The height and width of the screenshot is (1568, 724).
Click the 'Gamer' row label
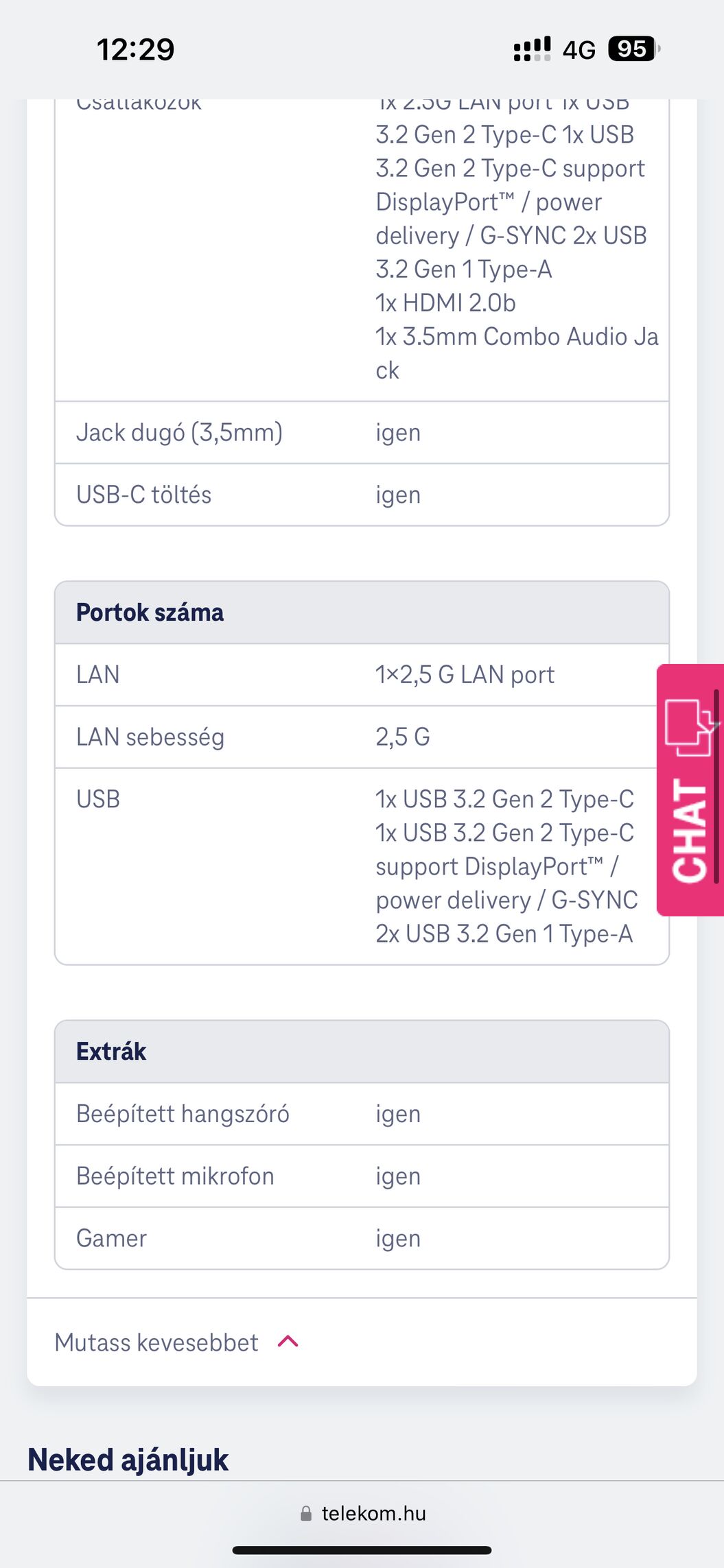tap(111, 1239)
